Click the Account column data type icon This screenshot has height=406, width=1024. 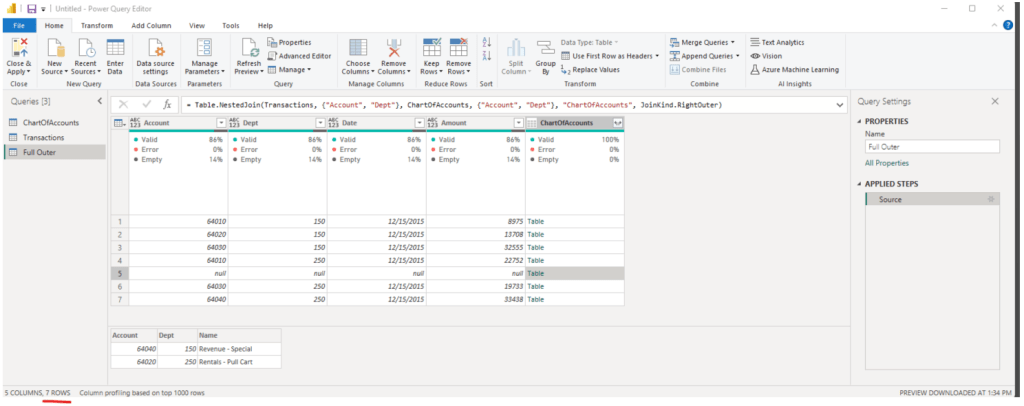136,123
